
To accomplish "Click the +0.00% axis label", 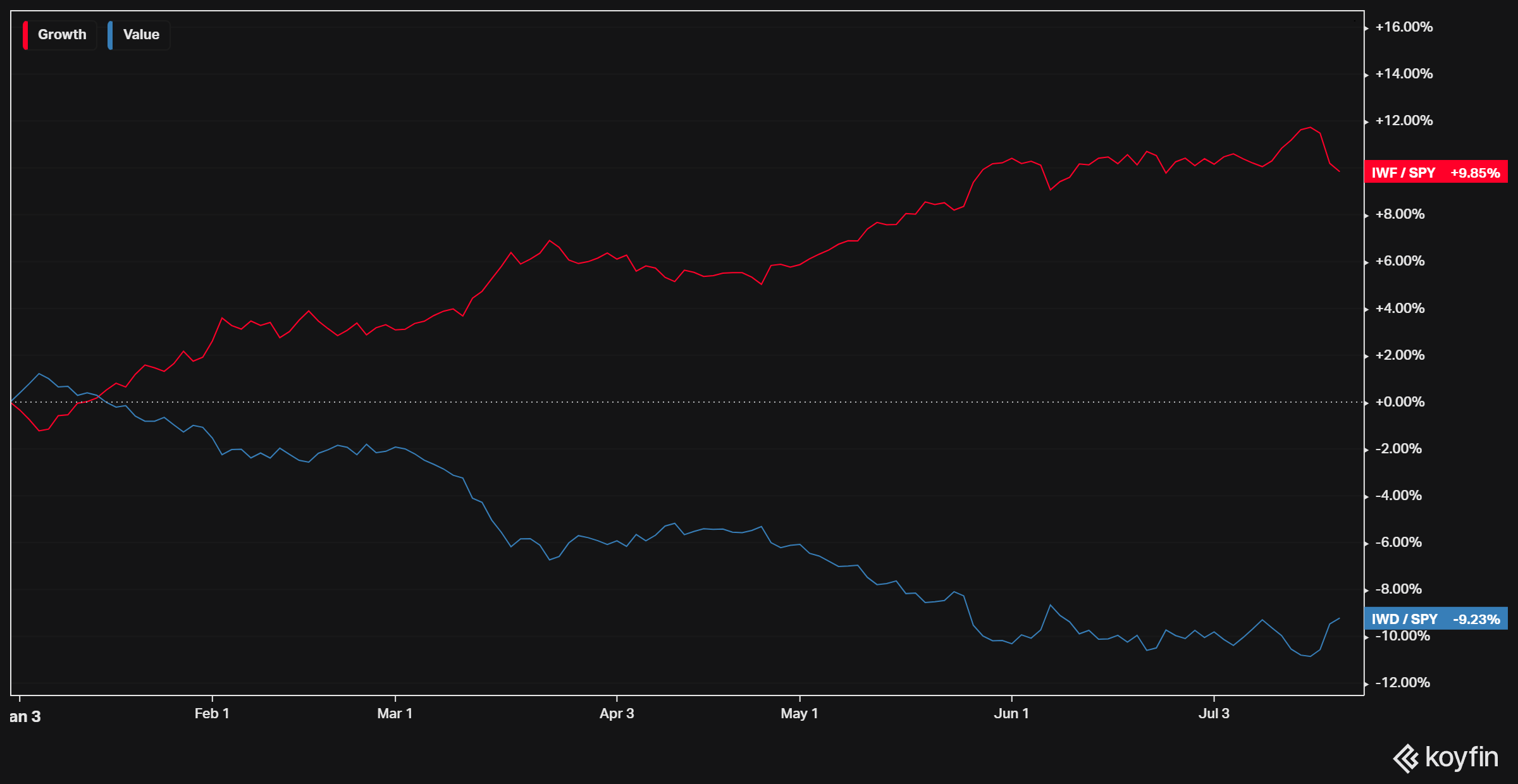I will pyautogui.click(x=1400, y=401).
